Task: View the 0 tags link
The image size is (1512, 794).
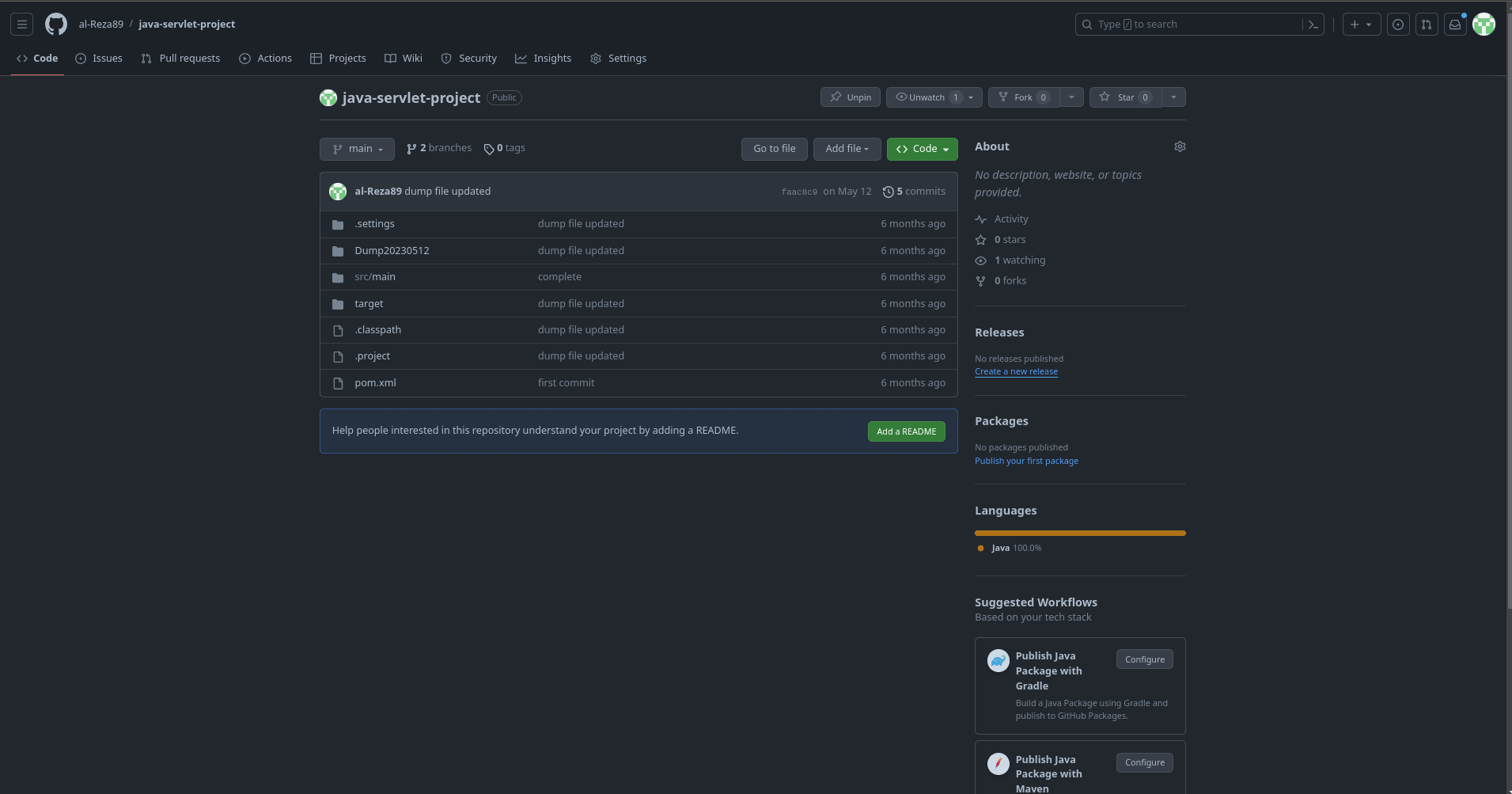Action: 505,148
